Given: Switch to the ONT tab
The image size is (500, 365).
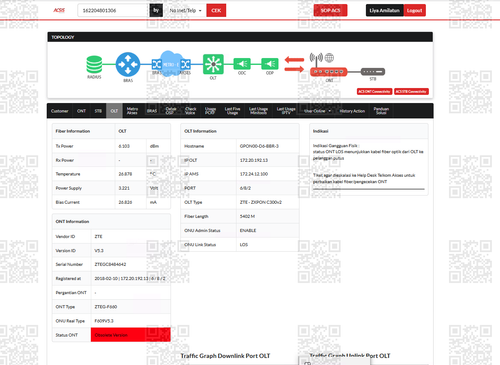Looking at the screenshot, I should 81,111.
